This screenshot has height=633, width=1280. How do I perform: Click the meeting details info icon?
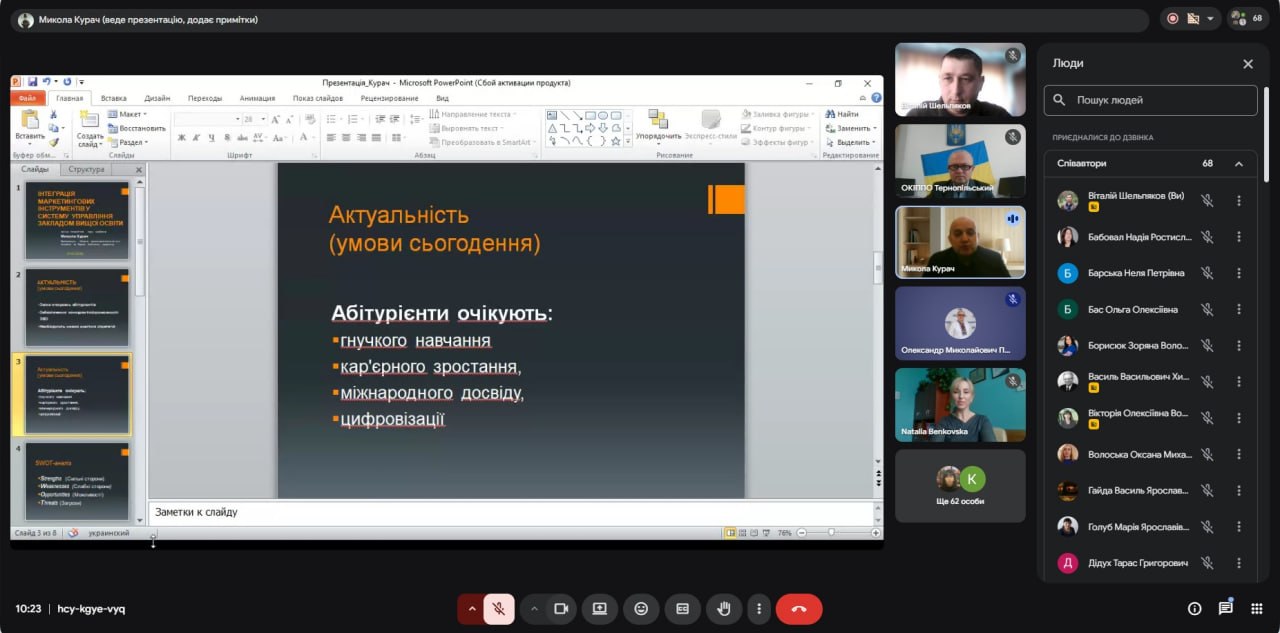pyautogui.click(x=1194, y=608)
